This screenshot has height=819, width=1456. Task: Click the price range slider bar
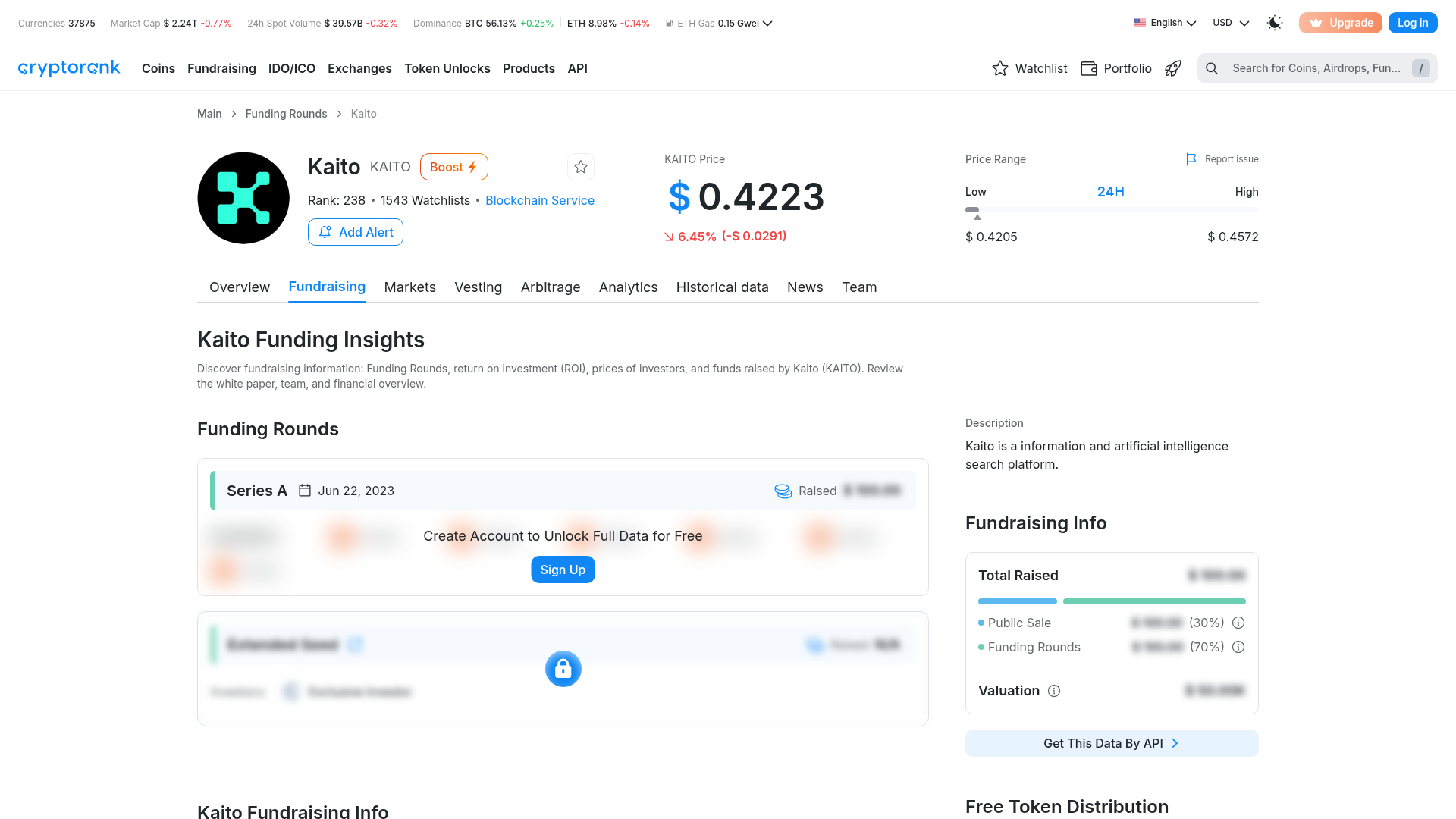[1112, 209]
